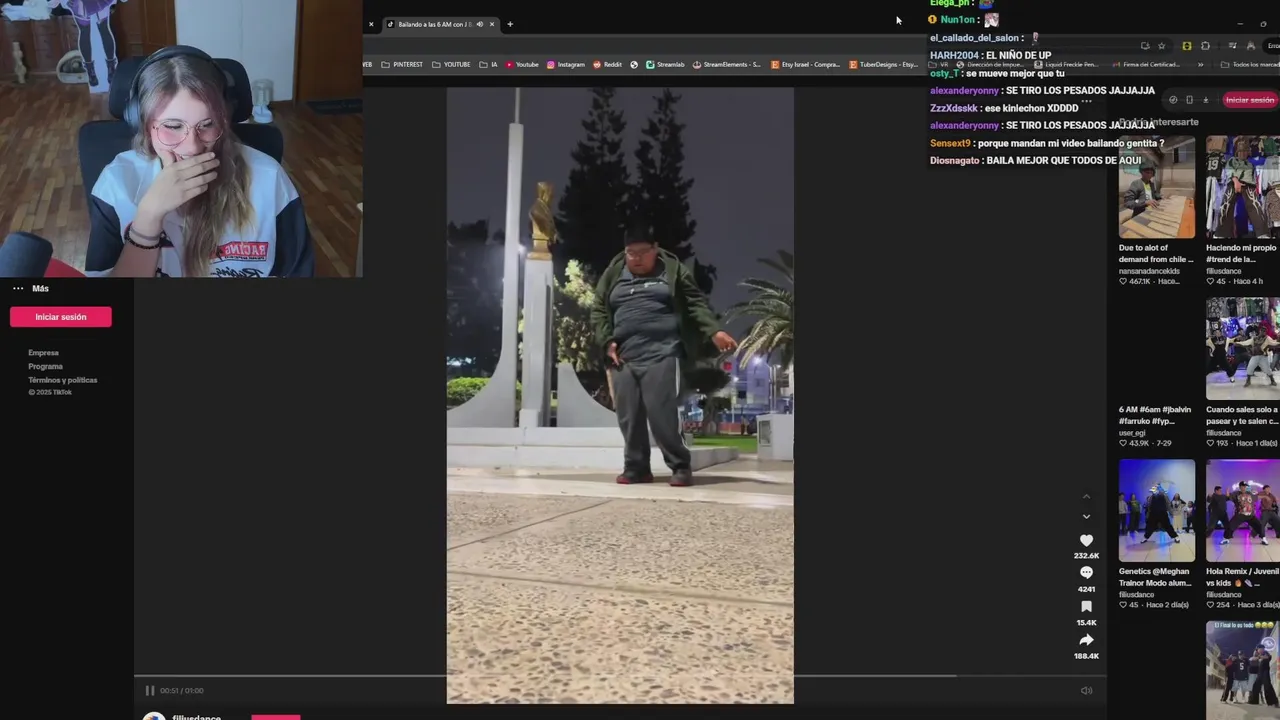The height and width of the screenshot is (720, 1280).
Task: Open the 'Liquid Freckle Pen' bookmark
Action: [1066, 64]
